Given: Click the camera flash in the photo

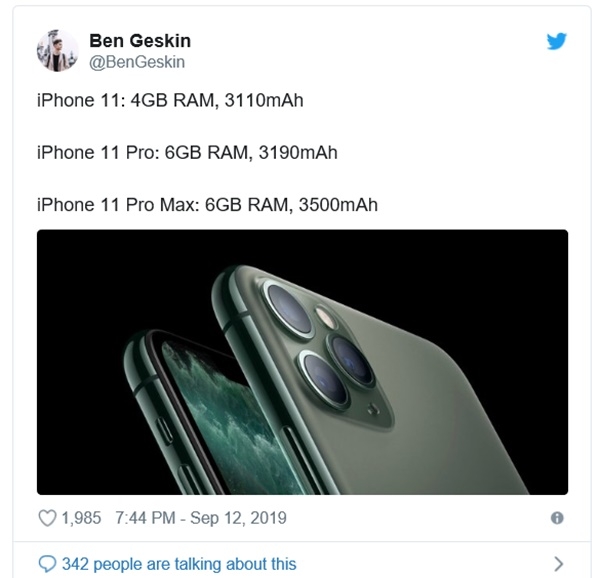Looking at the screenshot, I should 326,317.
